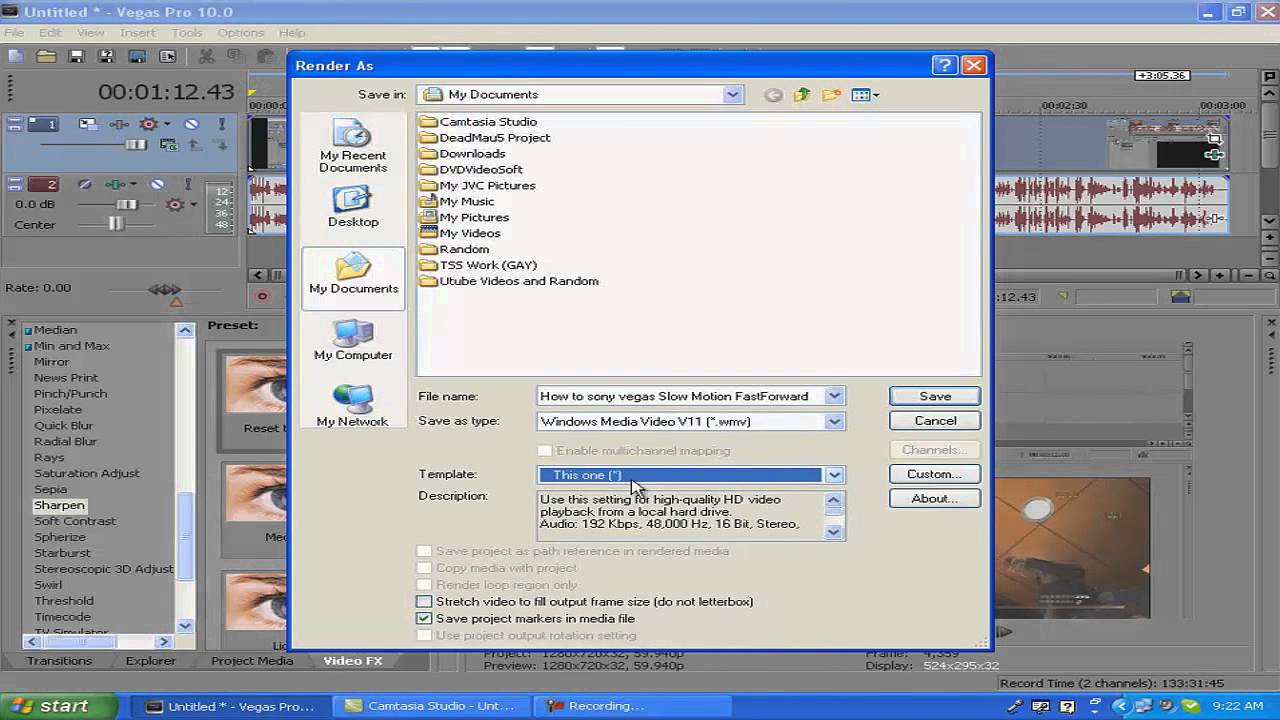1280x720 pixels.
Task: Go to Desktop shortcut in places bar
Action: (353, 208)
